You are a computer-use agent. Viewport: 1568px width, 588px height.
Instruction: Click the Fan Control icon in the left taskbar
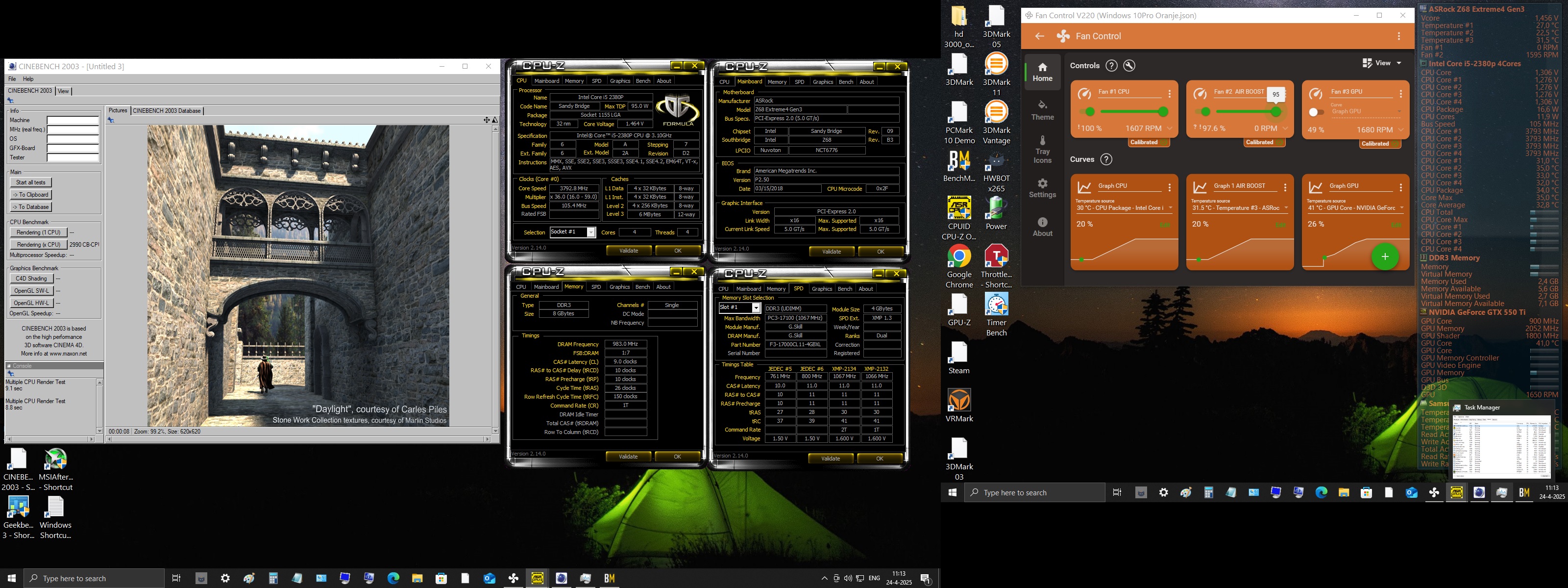513,578
